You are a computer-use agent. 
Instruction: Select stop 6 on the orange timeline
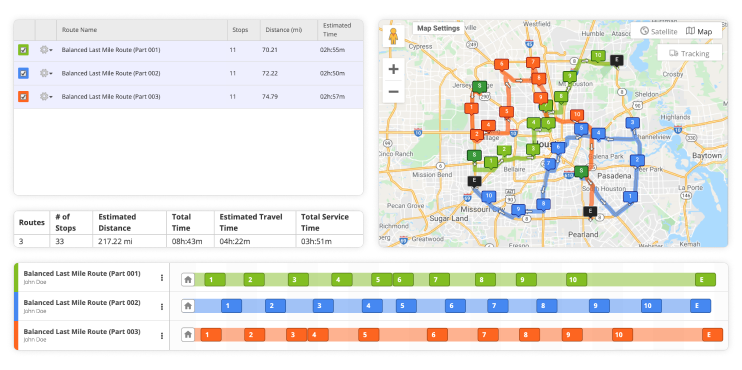click(x=437, y=335)
